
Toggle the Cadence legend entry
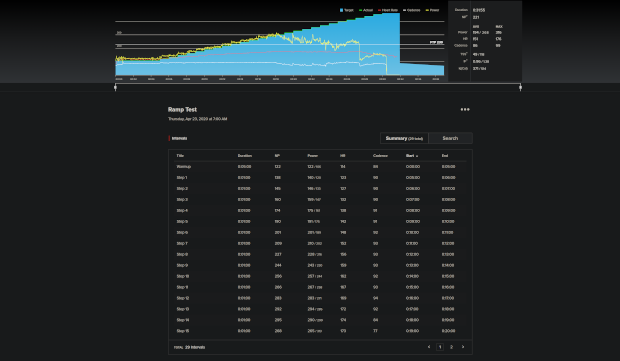412,10
